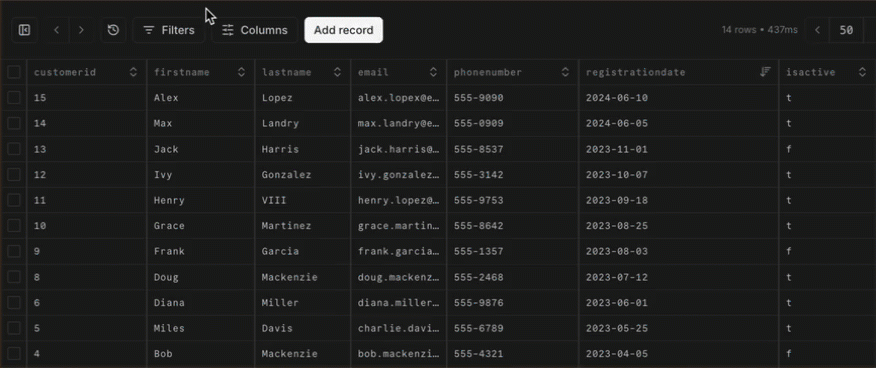Viewport: 876px width, 368px height.
Task: Open the Filters panel
Action: [x=169, y=30]
